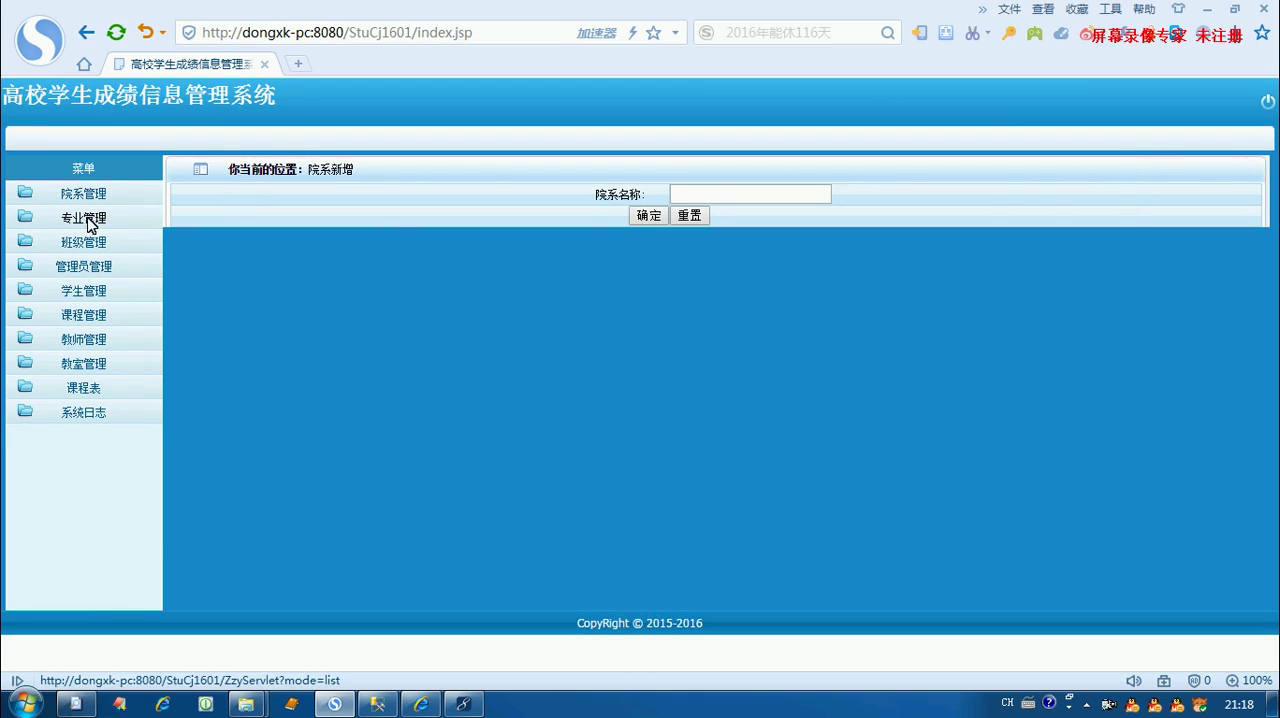Show hidden system tray icons arrow
Image resolution: width=1280 pixels, height=718 pixels.
click(1087, 704)
